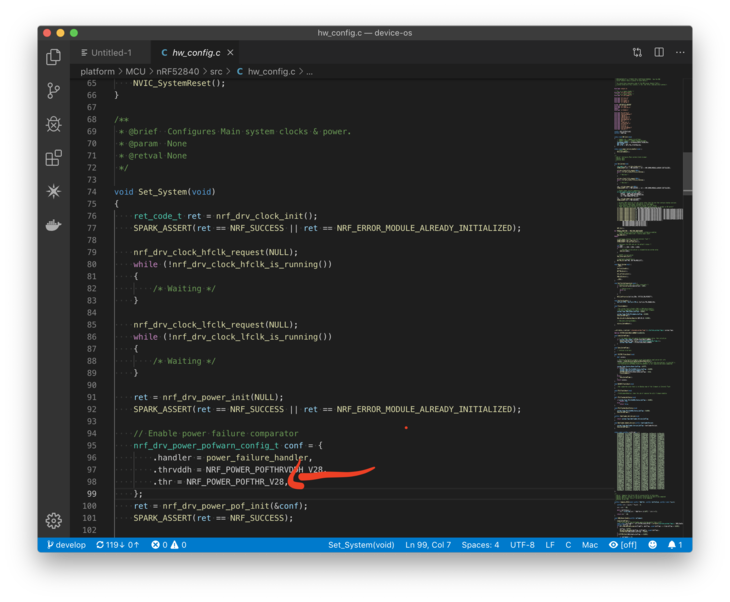Click the breadcrumb ellipsis symbol
The width and height of the screenshot is (730, 602).
pyautogui.click(x=309, y=72)
